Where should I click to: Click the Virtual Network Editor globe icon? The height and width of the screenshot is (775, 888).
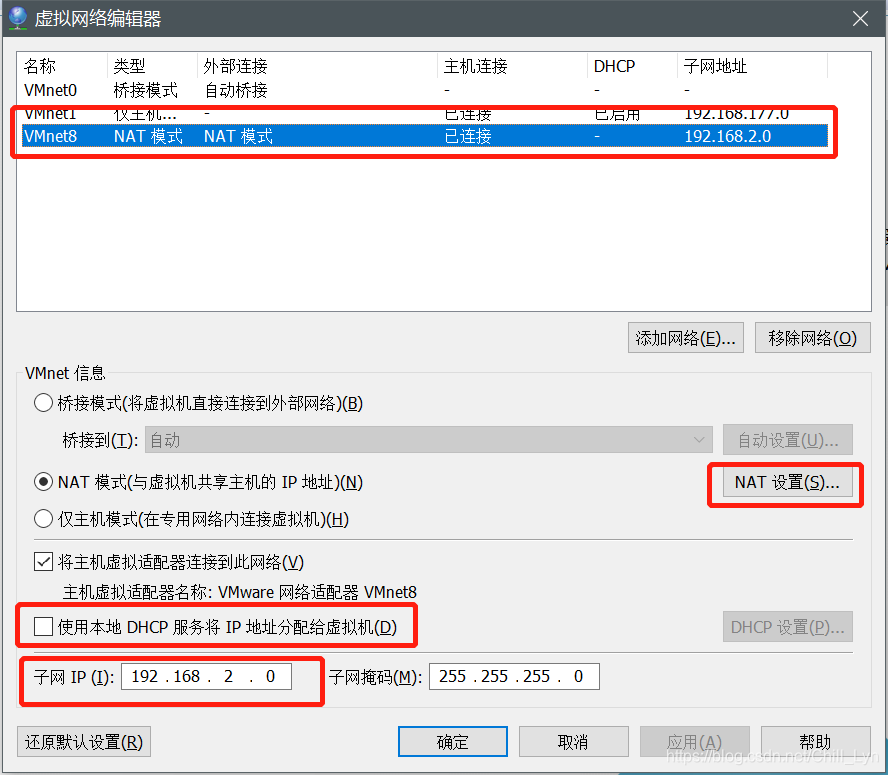[x=18, y=18]
